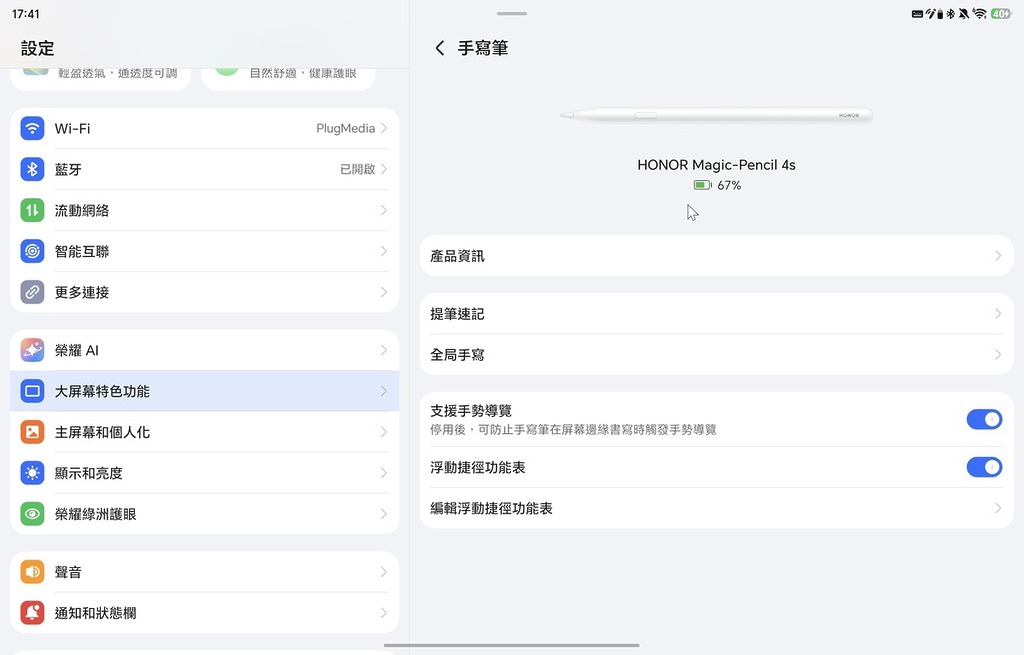Tap the muted bell status bar icon
The width and height of the screenshot is (1024, 655).
[964, 14]
